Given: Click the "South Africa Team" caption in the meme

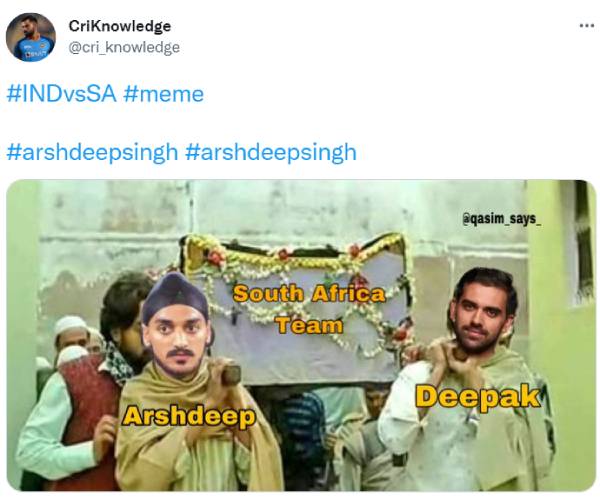Looking at the screenshot, I should pos(309,309).
